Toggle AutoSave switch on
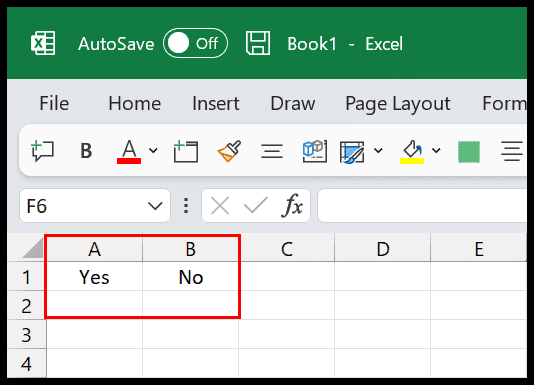 click(x=195, y=43)
